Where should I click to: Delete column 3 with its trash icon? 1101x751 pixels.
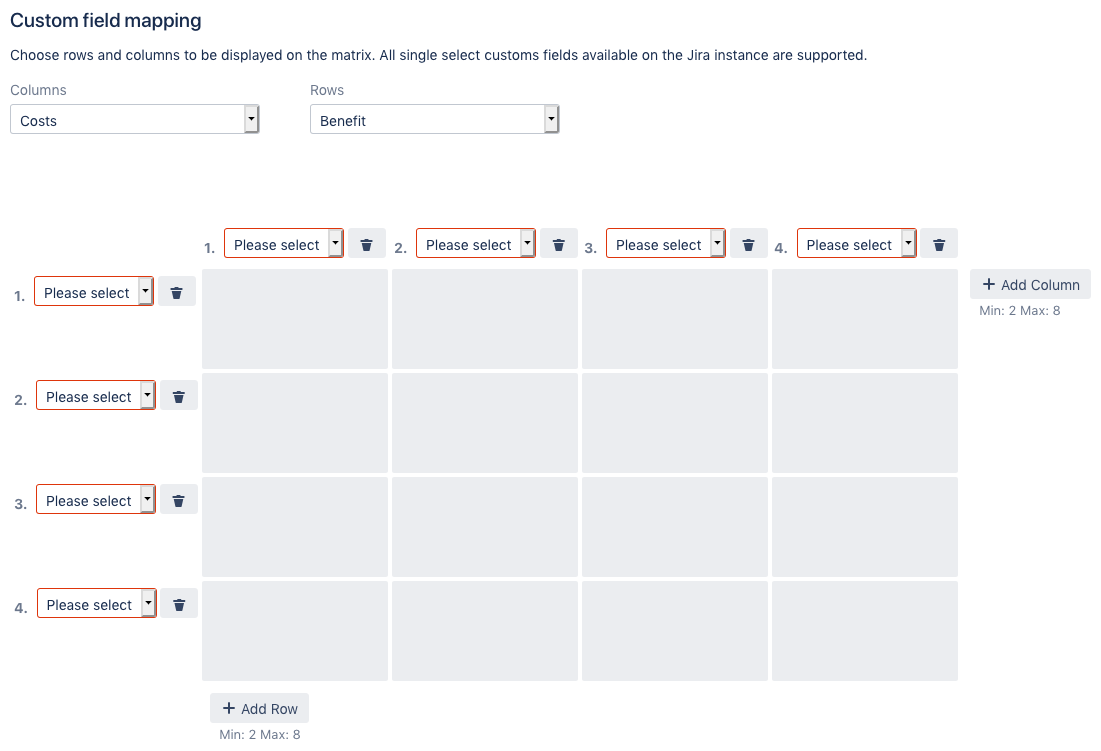(748, 244)
